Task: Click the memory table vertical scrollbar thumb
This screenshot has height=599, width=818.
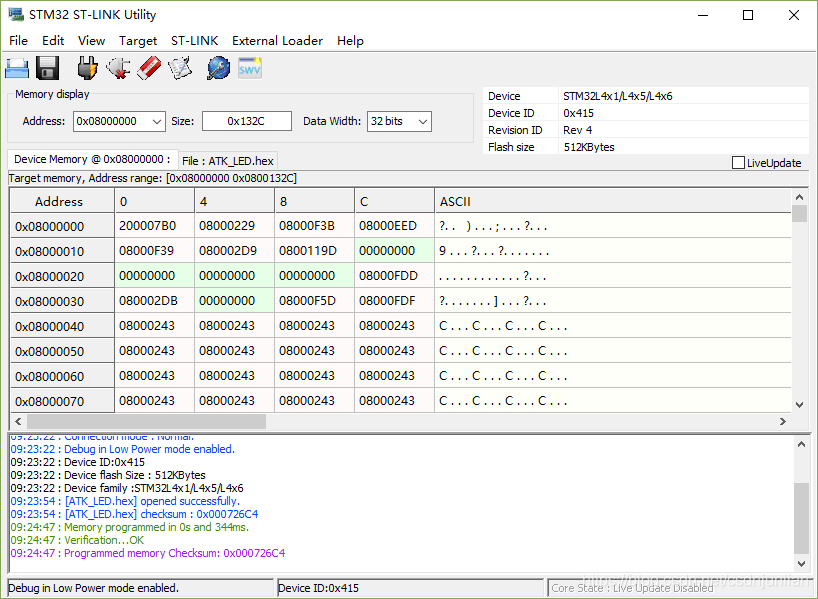Action: [799, 214]
